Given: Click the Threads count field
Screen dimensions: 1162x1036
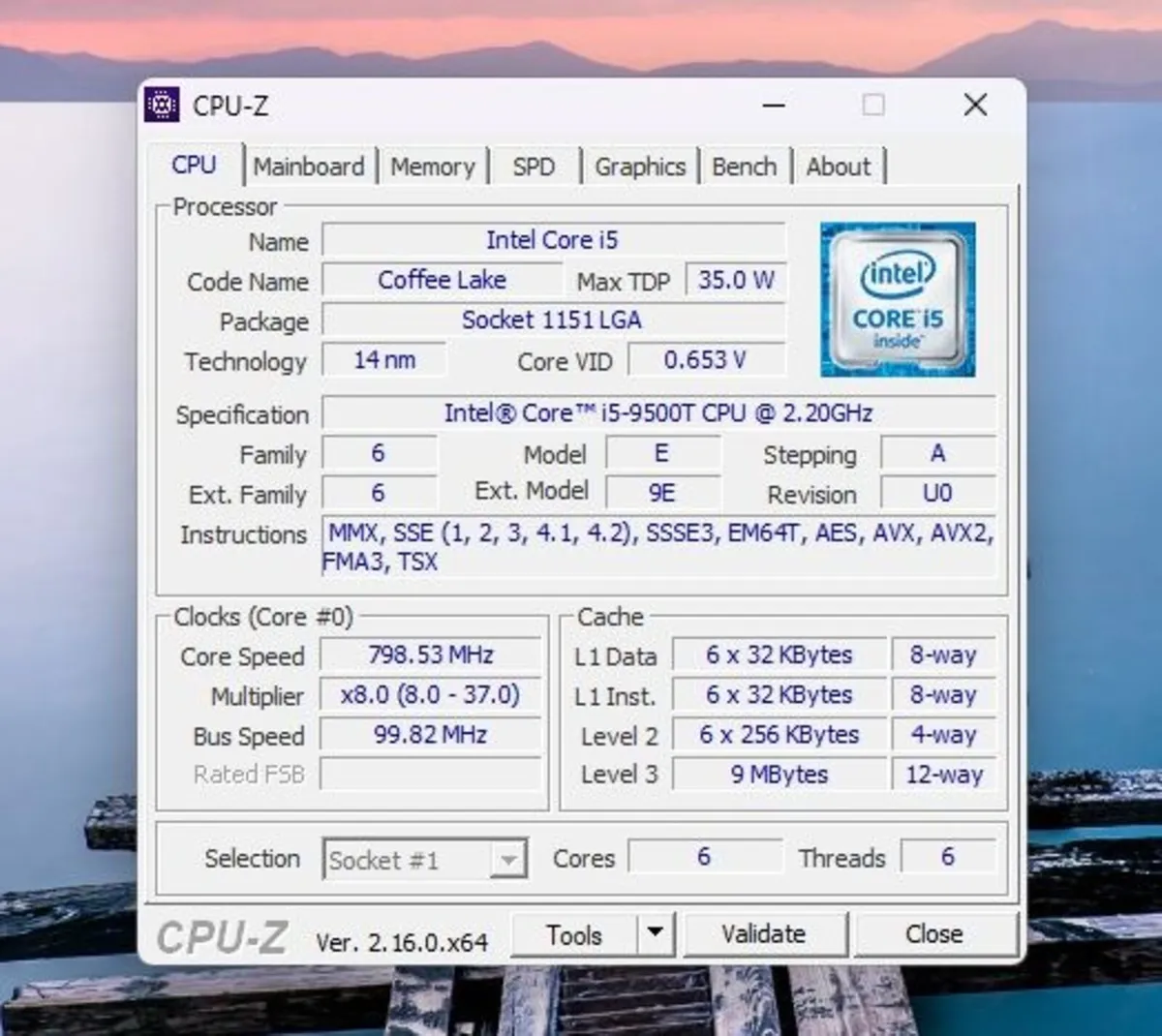Looking at the screenshot, I should pyautogui.click(x=949, y=856).
